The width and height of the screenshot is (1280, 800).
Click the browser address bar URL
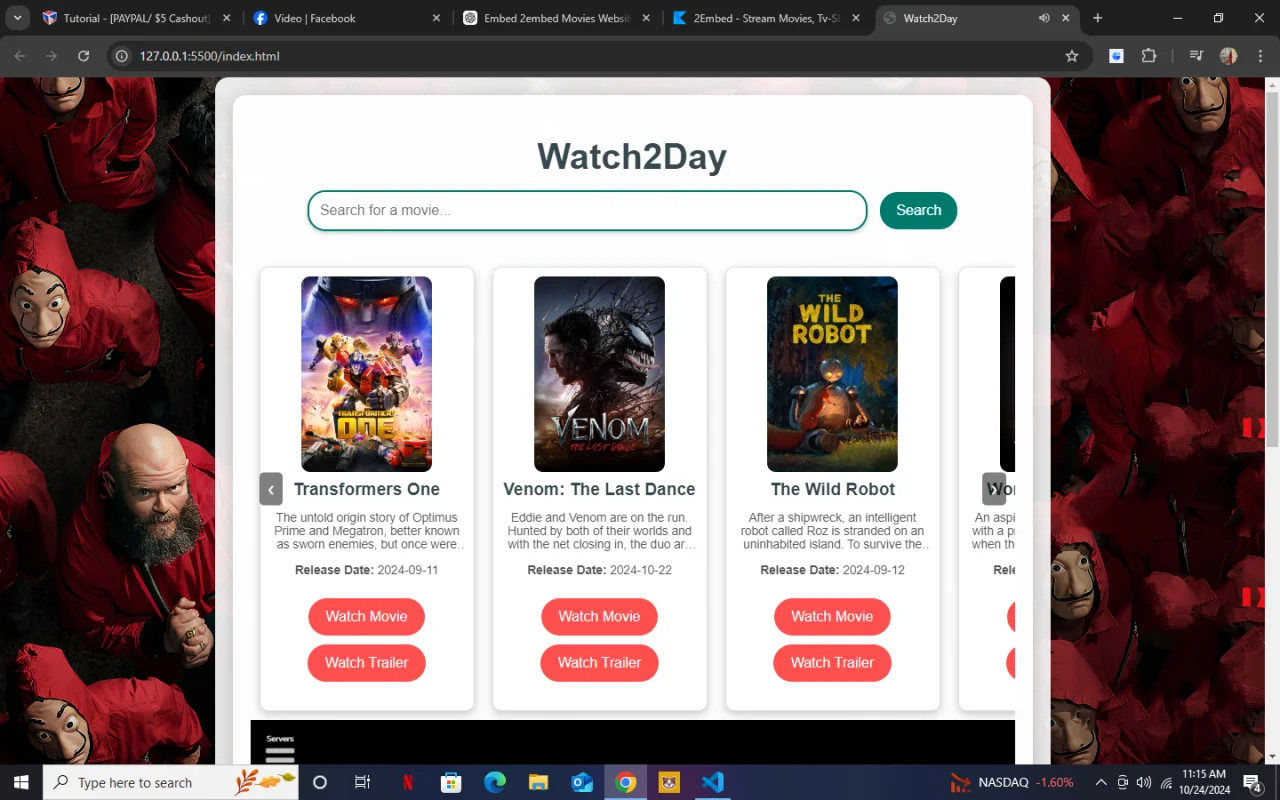pyautogui.click(x=210, y=56)
